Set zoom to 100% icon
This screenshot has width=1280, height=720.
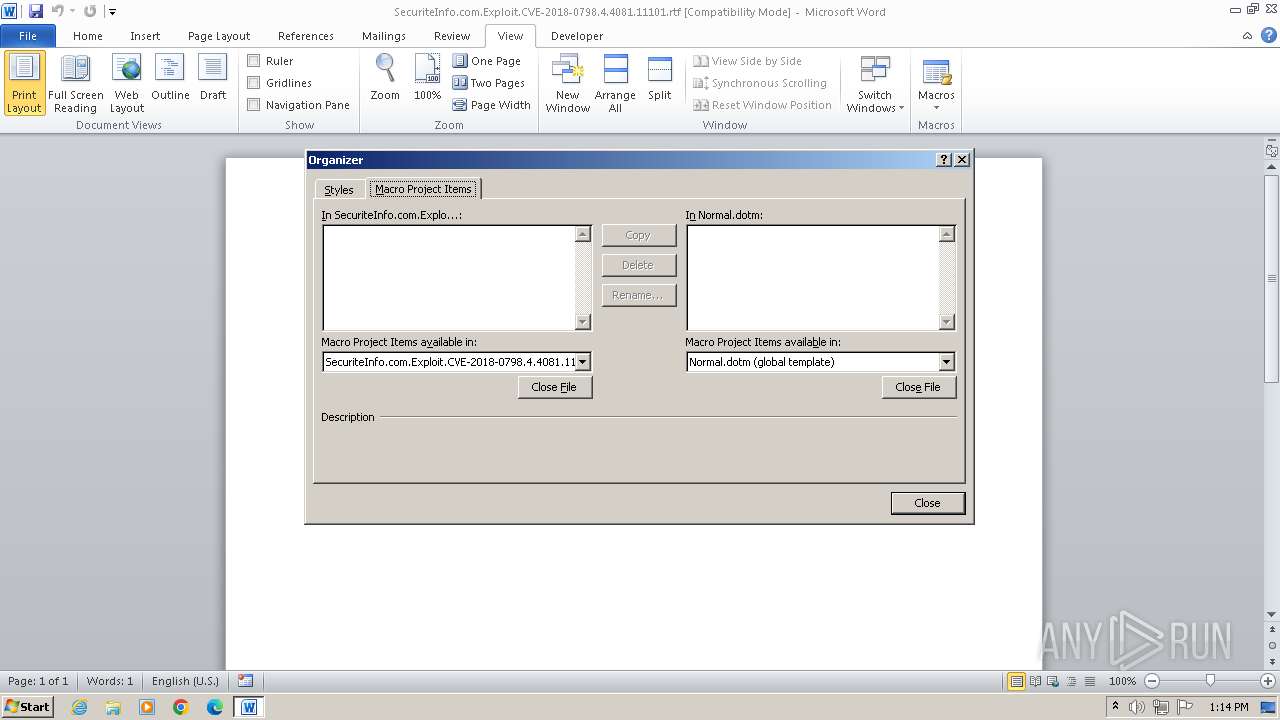click(x=427, y=78)
